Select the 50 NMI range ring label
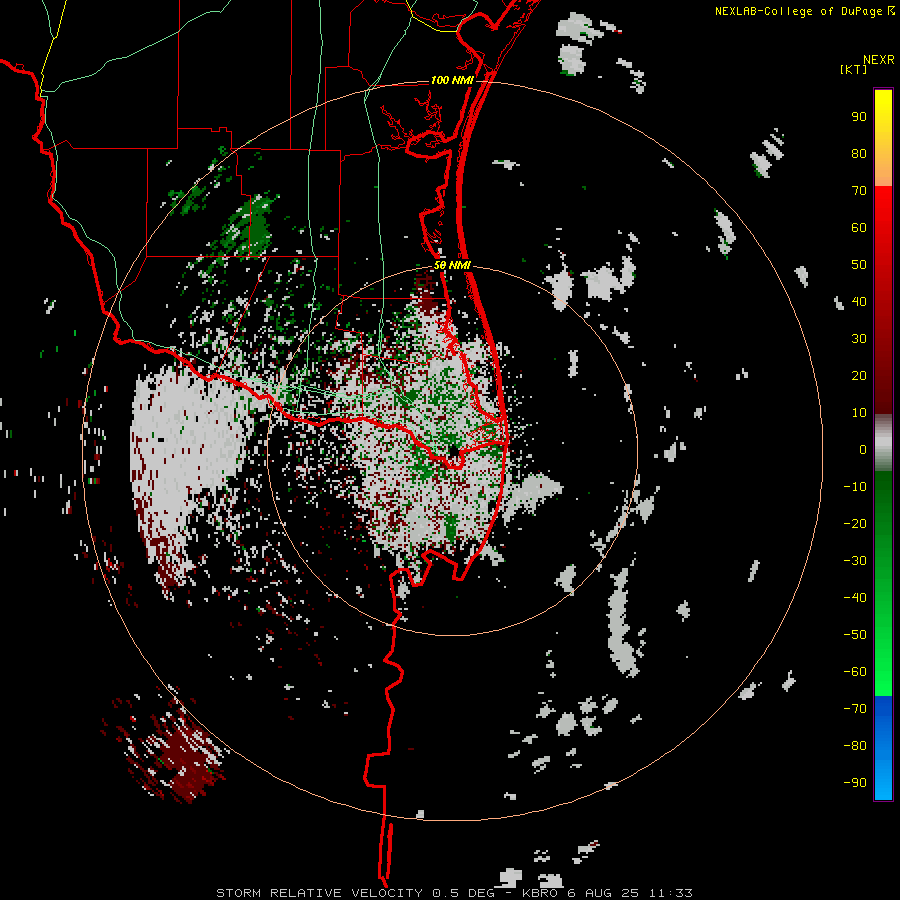 [x=452, y=265]
